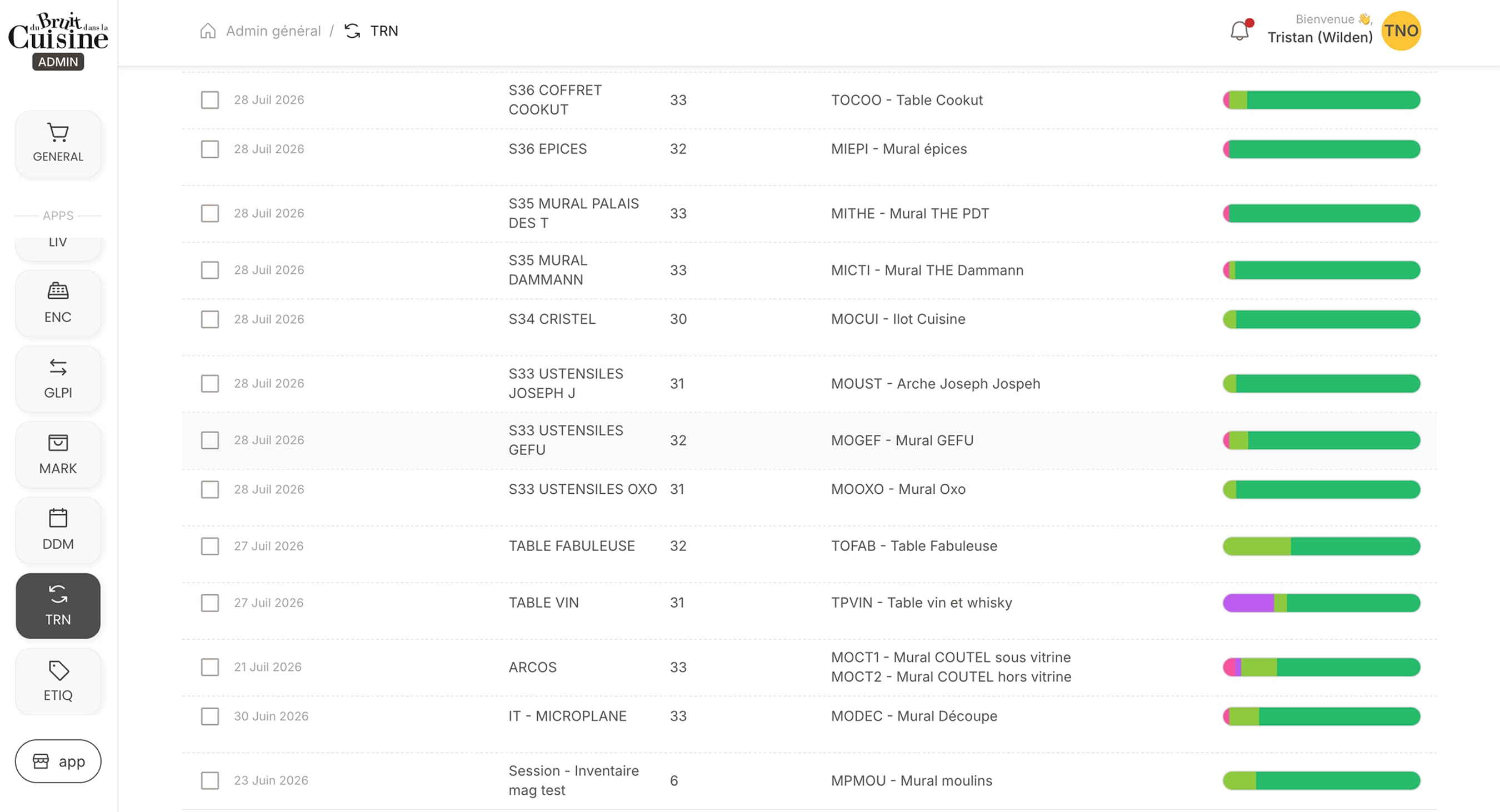1500x812 pixels.
Task: Open the S33 USTENSILES OXO session
Action: (x=582, y=489)
